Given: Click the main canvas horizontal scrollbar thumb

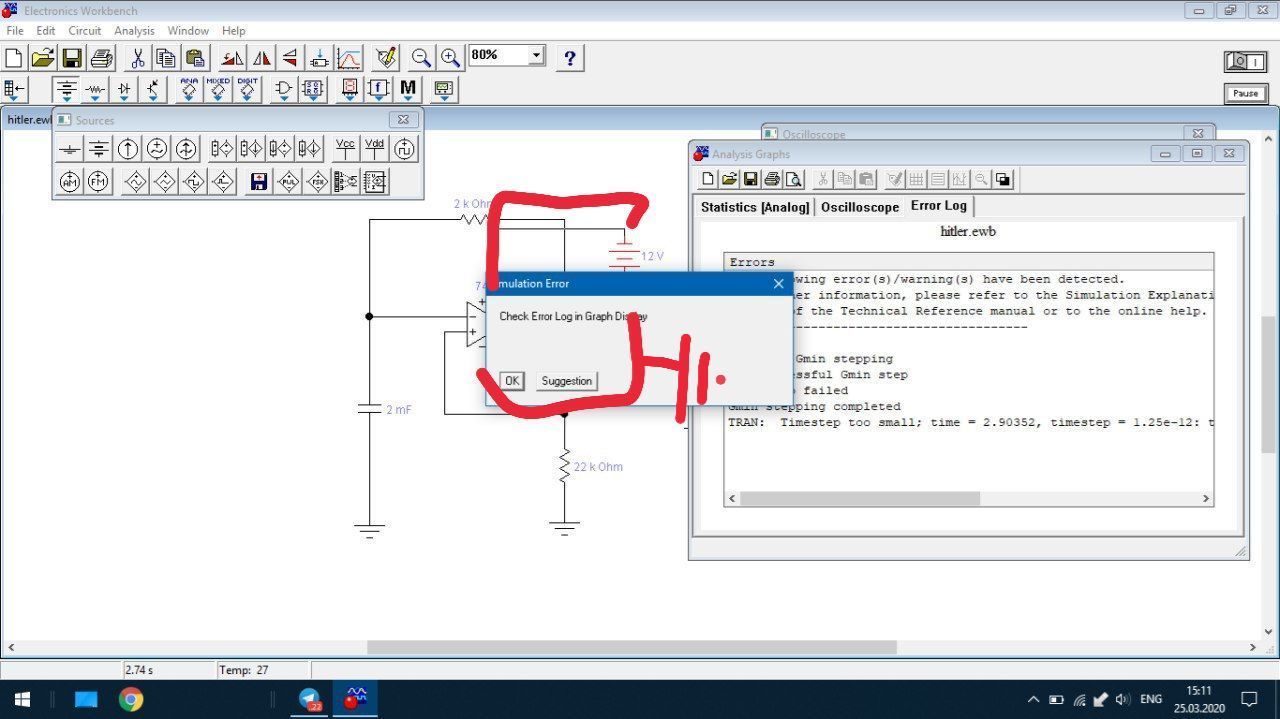Looking at the screenshot, I should tap(631, 648).
